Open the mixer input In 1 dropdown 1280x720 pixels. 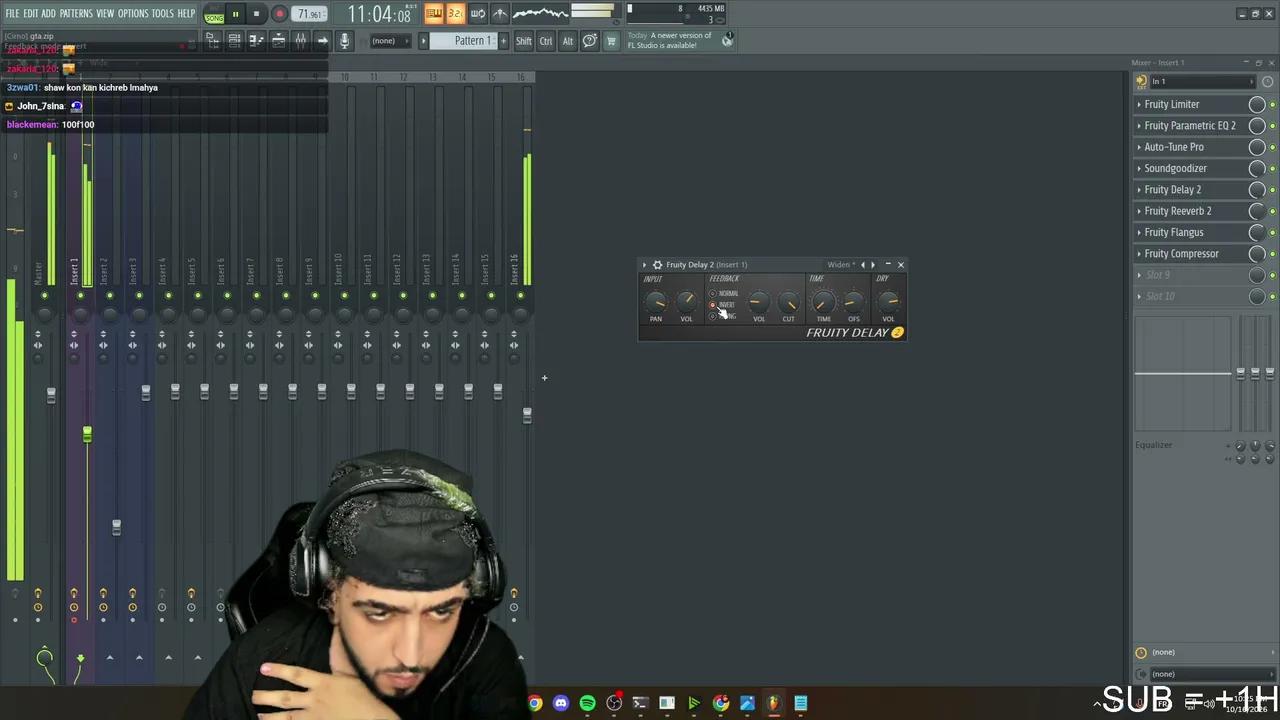coord(1202,82)
